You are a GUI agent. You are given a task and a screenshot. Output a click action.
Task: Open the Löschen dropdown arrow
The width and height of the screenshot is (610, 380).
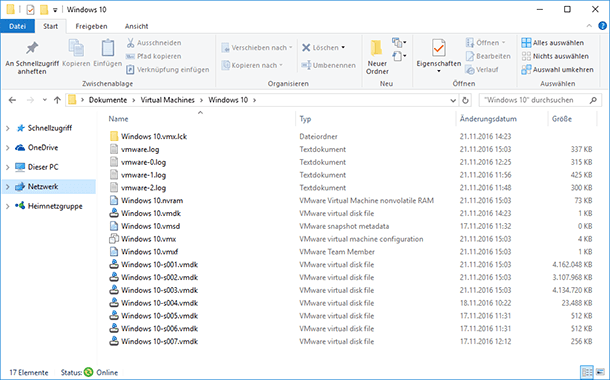tap(343, 47)
